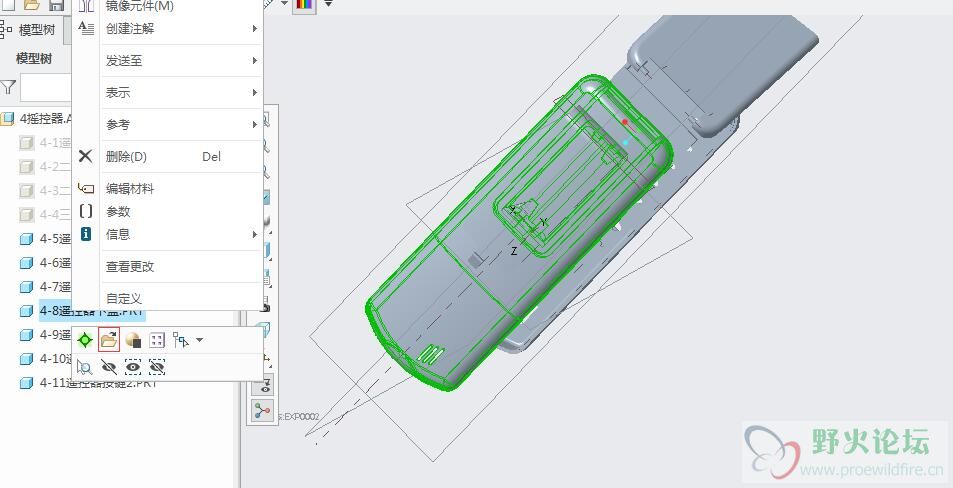Image resolution: width=953 pixels, height=488 pixels.
Task: Click the blue info icon beside 信息
Action: pos(86,234)
